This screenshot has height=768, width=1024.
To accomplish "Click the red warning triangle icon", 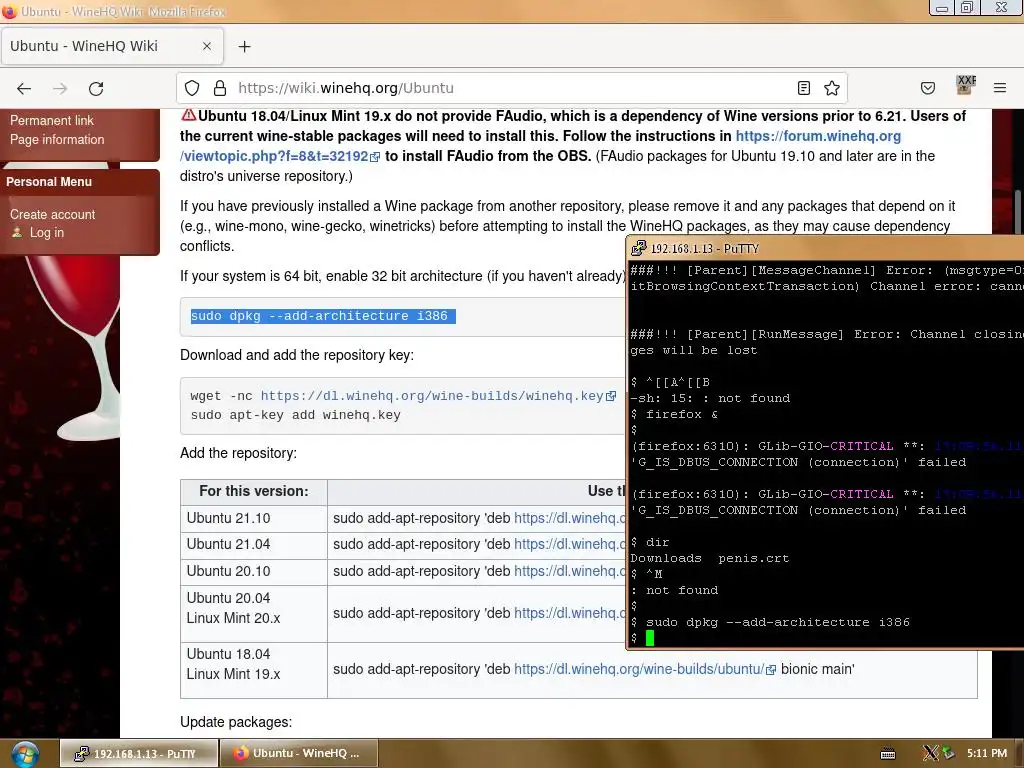I will 189,115.
